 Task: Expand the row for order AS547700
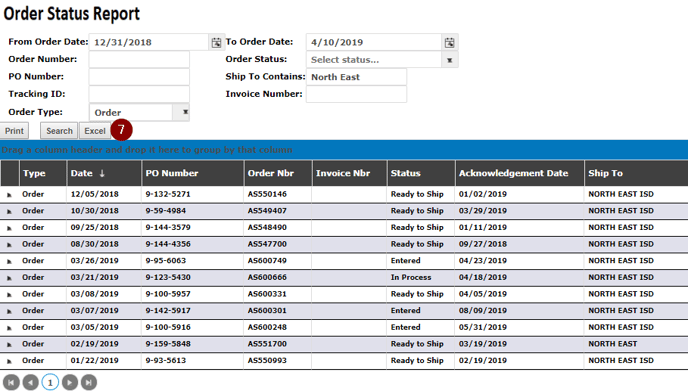[9, 245]
